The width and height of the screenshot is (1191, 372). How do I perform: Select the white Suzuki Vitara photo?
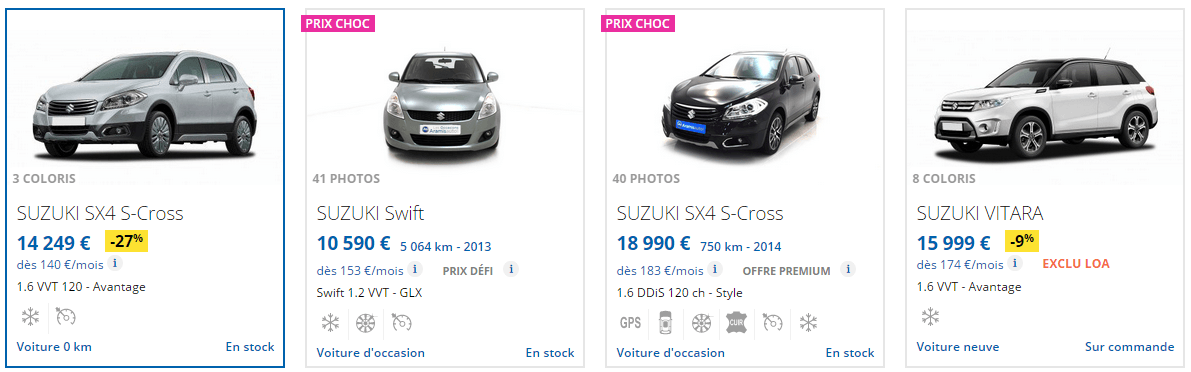pos(1045,104)
